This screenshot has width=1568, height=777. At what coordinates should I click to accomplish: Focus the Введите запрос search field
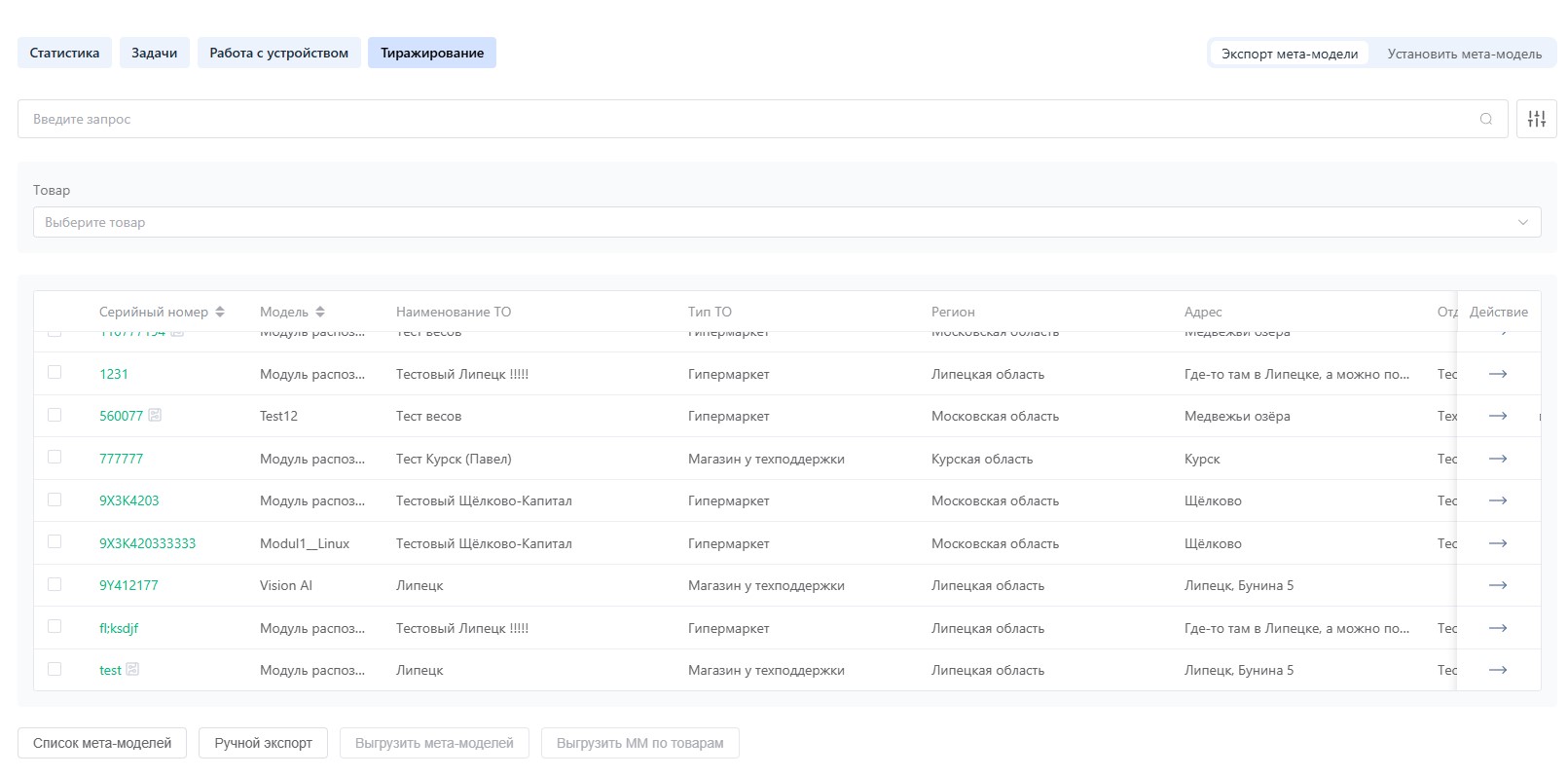(749, 119)
